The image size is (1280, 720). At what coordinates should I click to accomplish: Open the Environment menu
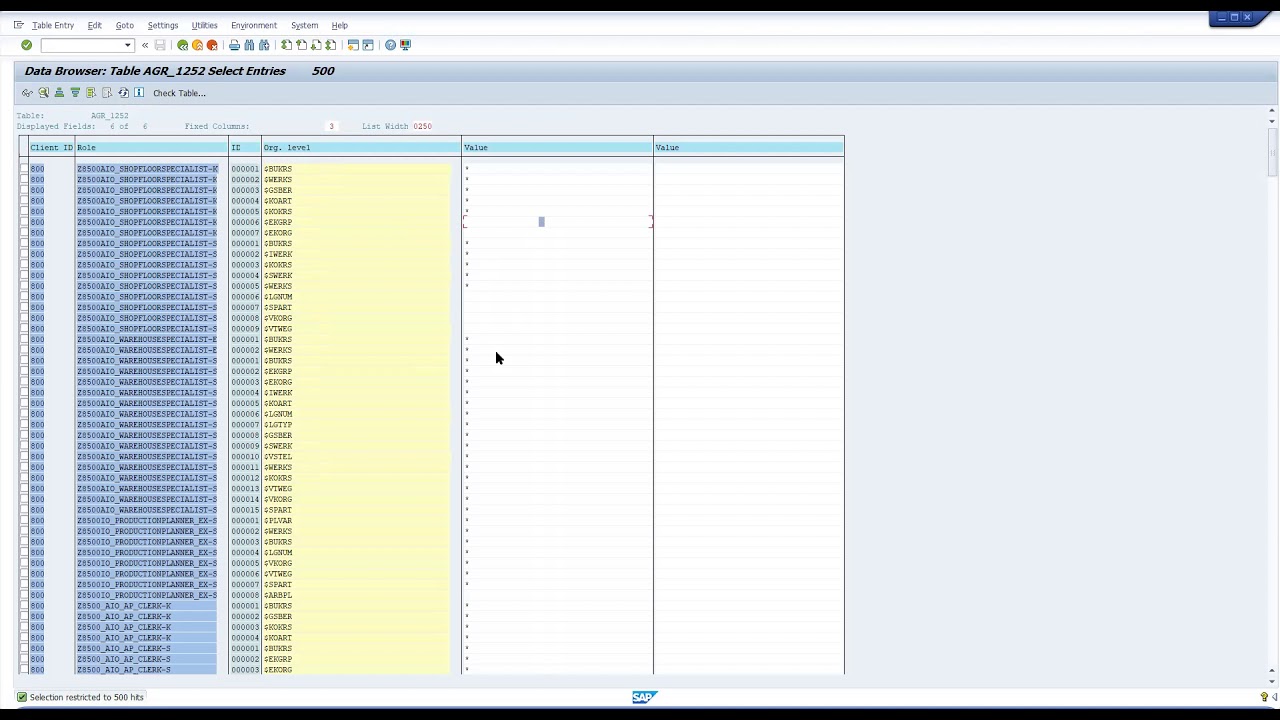click(x=254, y=25)
